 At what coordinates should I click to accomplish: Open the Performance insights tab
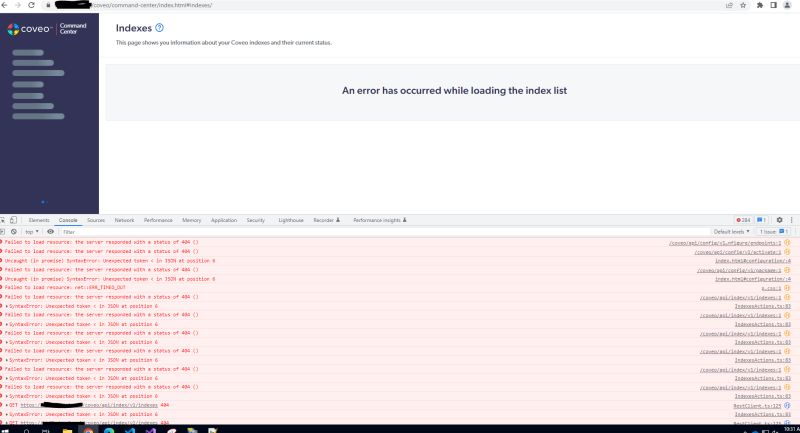(380, 220)
